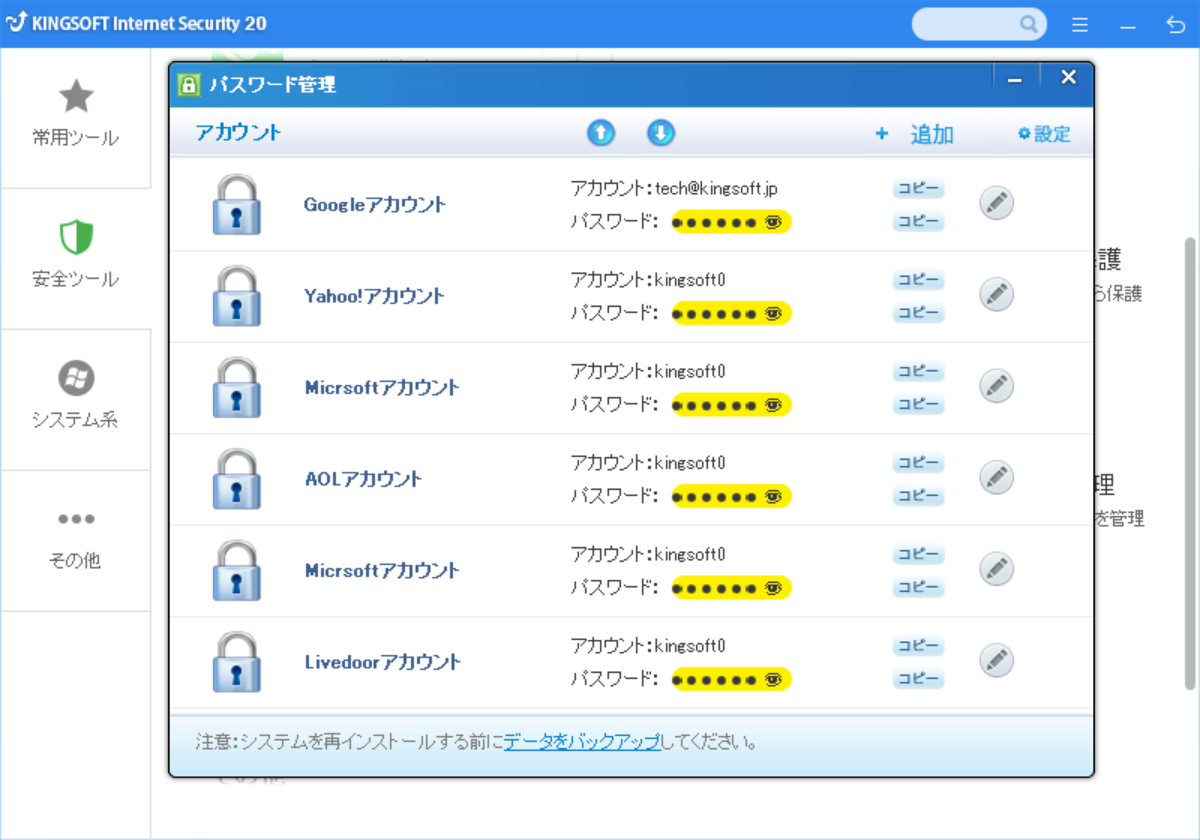The image size is (1200, 840).
Task: Copy the AOLアカウント password
Action: pos(918,496)
